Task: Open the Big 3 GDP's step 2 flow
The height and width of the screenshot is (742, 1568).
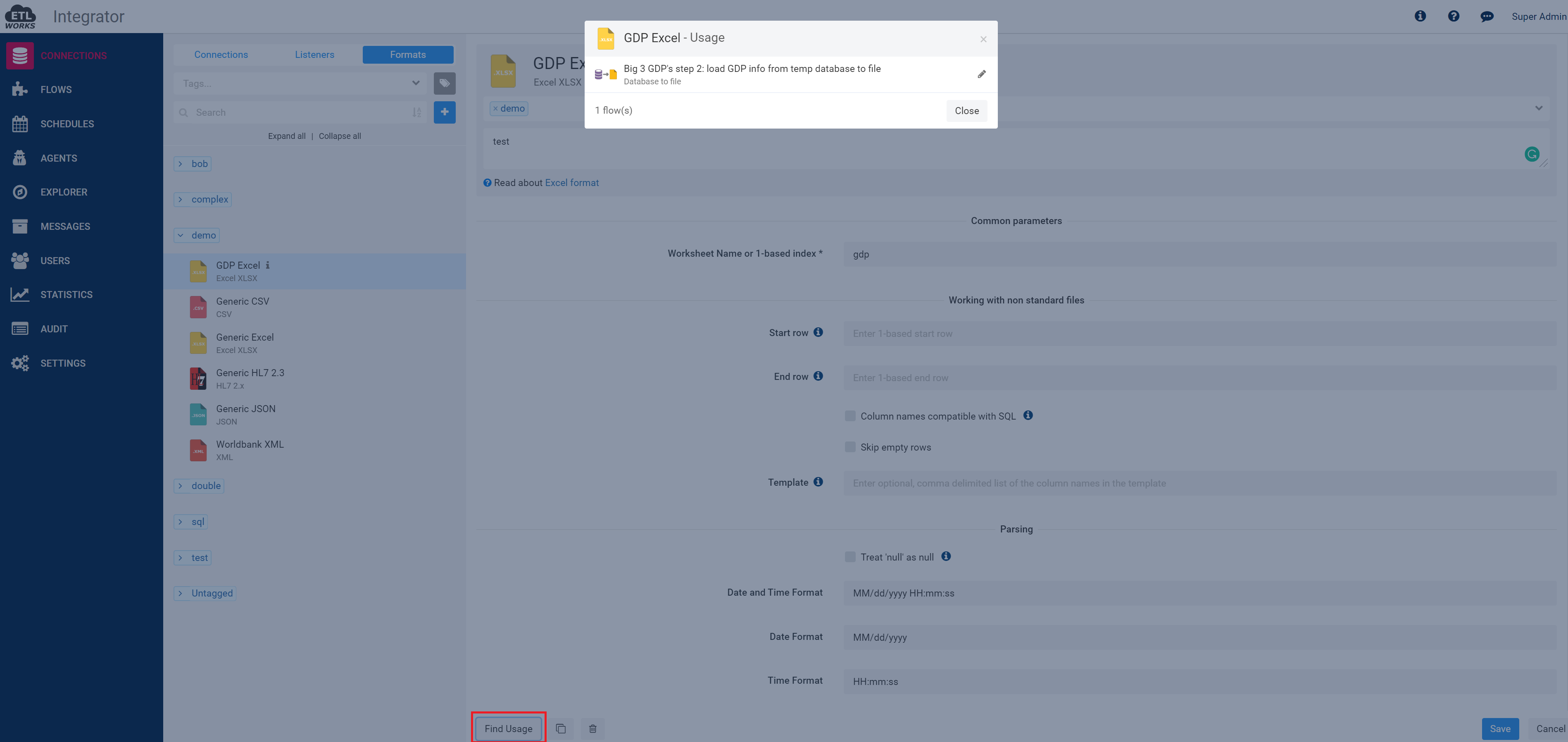Action: [752, 69]
